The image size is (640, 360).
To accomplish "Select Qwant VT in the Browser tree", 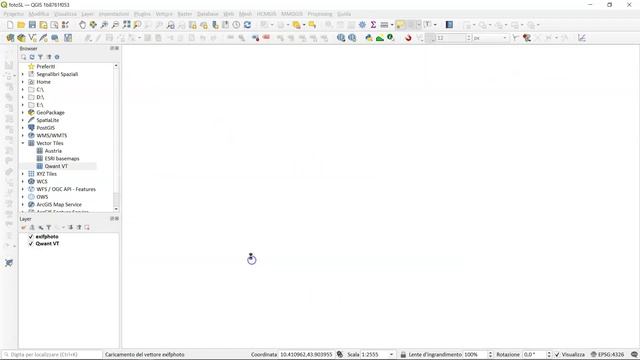I will pos(56,166).
